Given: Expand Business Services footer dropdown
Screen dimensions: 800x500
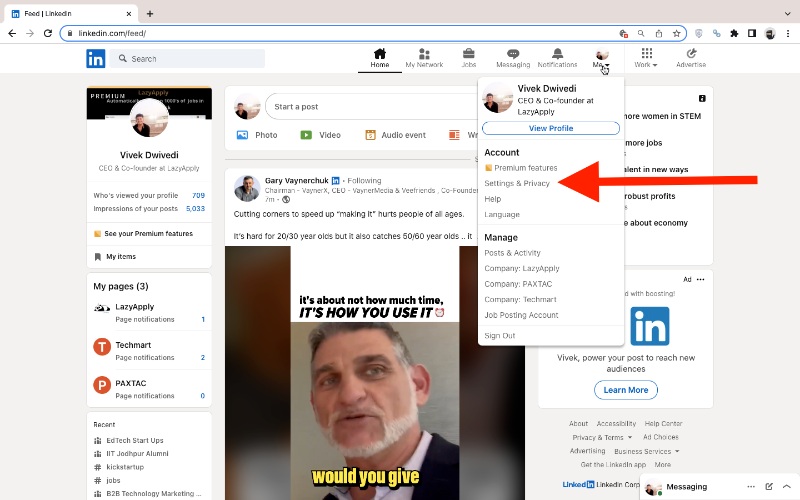Looking at the screenshot, I should point(647,451).
